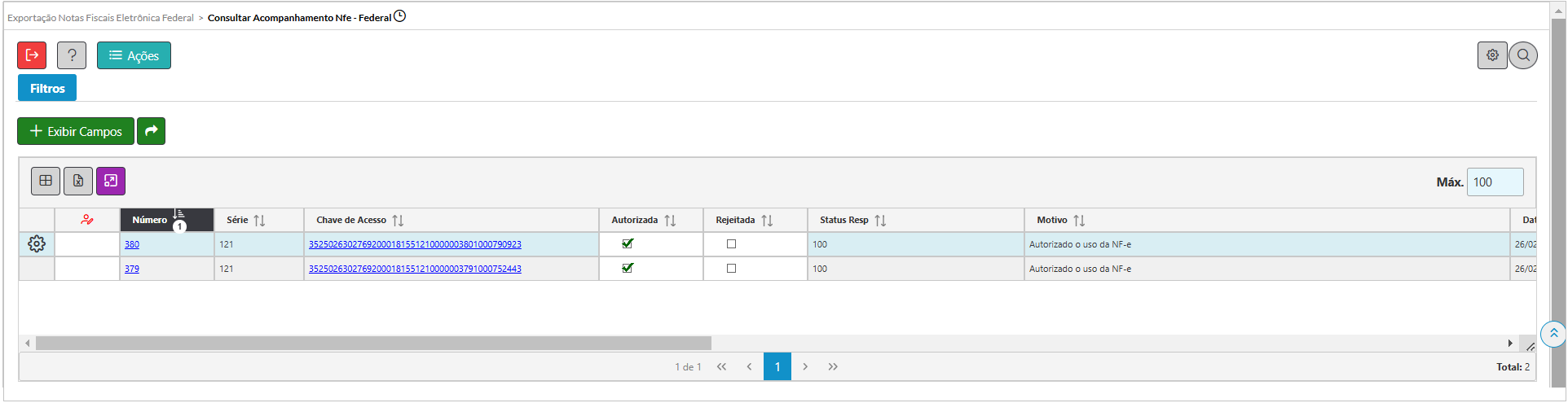
Task: Toggle Autorizada checkbox for note 380
Action: [x=628, y=243]
